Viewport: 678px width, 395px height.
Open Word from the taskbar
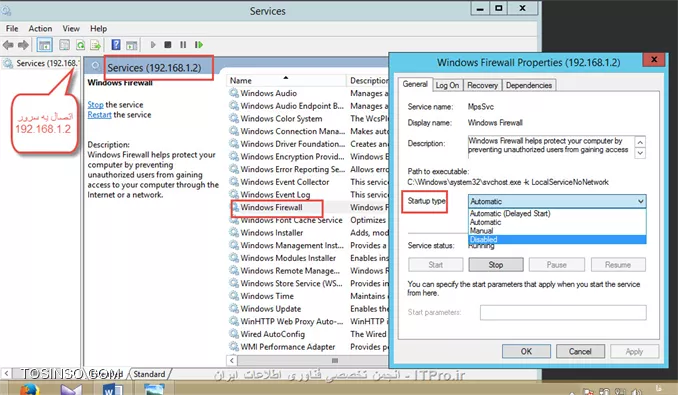(x=112, y=389)
